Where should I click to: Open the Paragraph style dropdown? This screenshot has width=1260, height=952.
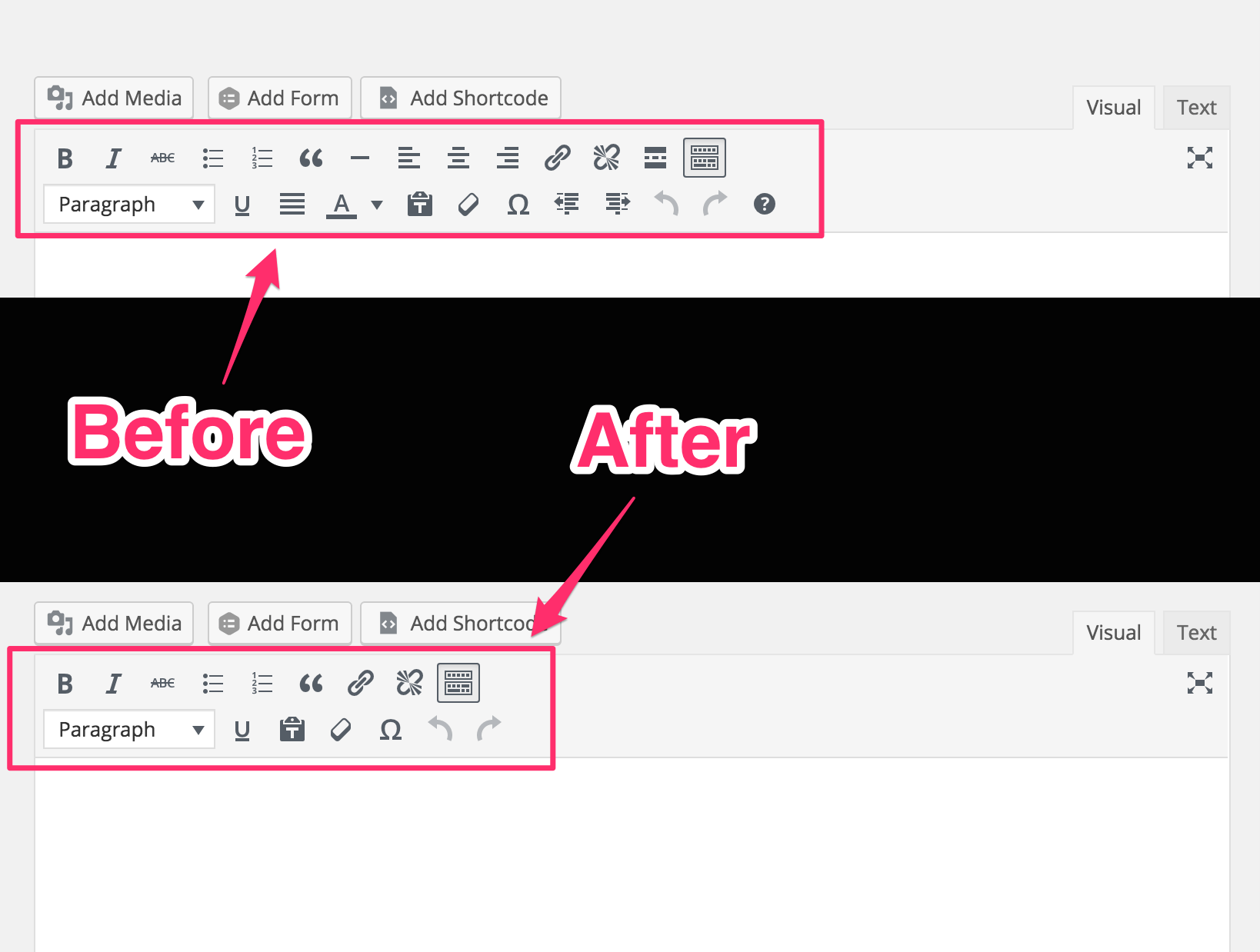[x=128, y=204]
